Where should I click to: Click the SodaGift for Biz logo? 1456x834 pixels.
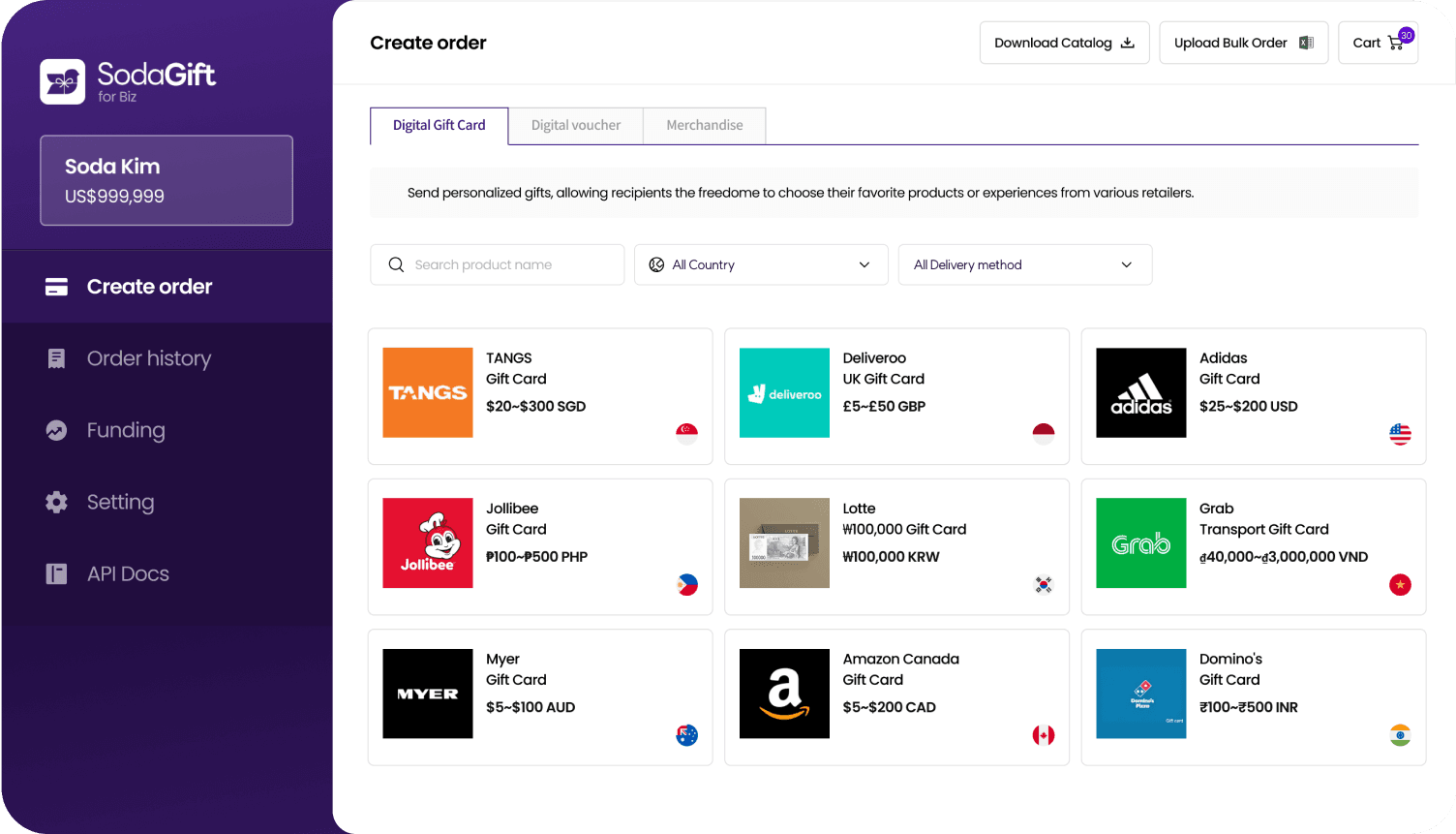click(128, 81)
